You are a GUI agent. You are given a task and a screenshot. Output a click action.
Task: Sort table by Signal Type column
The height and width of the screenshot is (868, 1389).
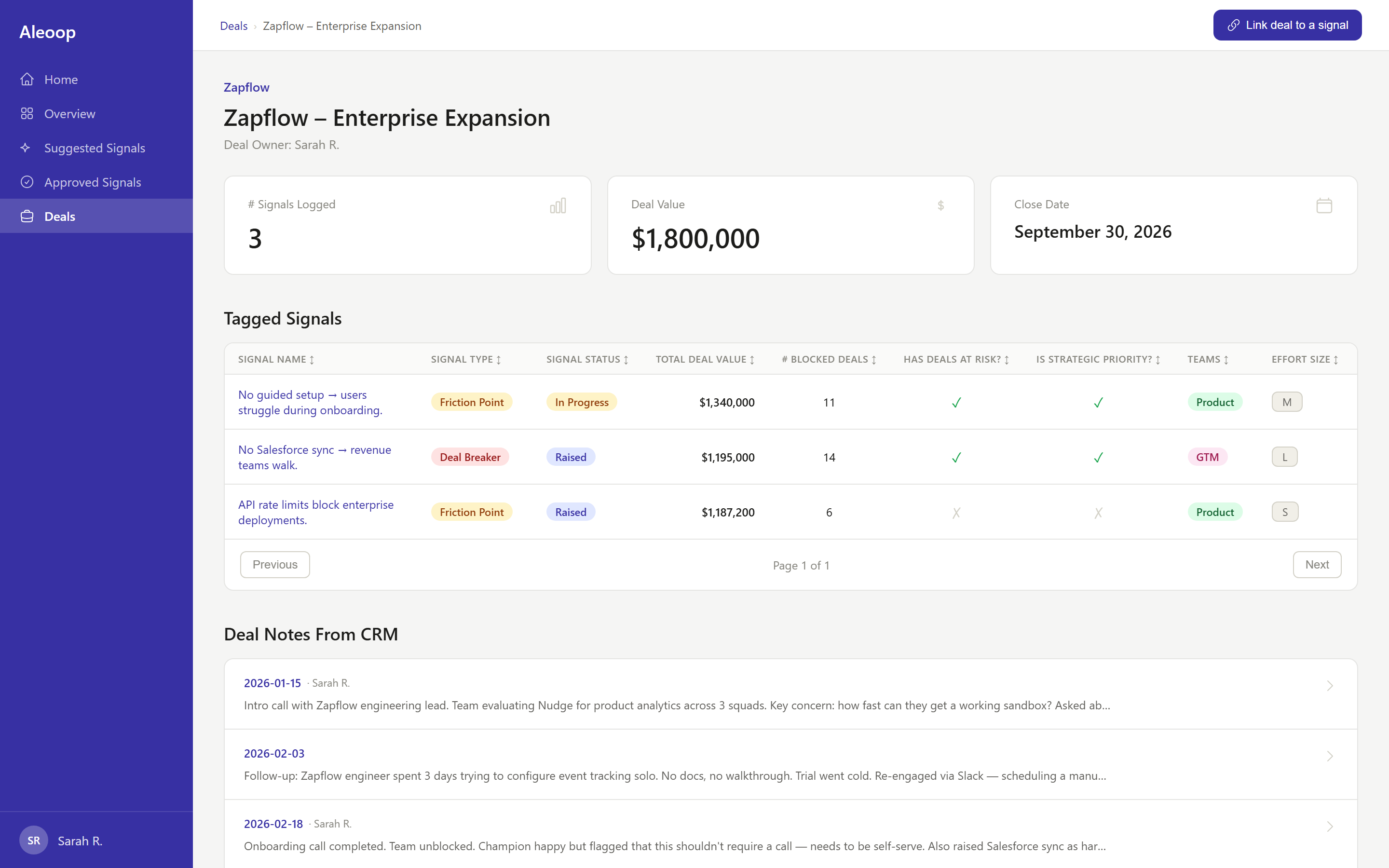click(466, 359)
